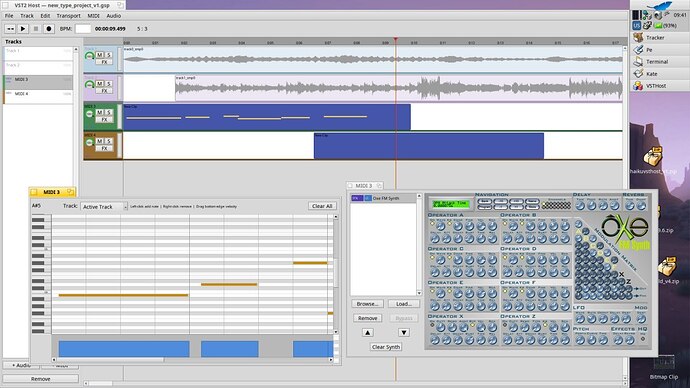Viewport: 690px width, 388px height.
Task: Click MIDI 3 track volume knob
Action: (x=89, y=113)
